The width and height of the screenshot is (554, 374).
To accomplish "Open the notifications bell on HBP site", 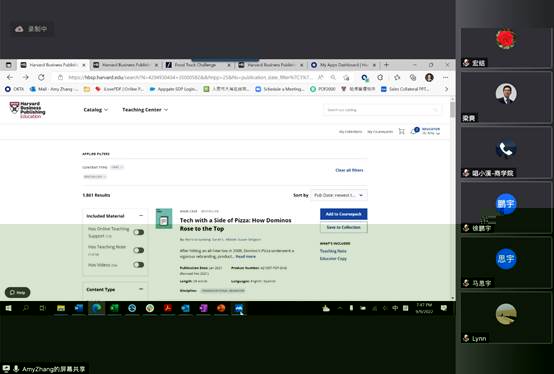I will click(414, 131).
